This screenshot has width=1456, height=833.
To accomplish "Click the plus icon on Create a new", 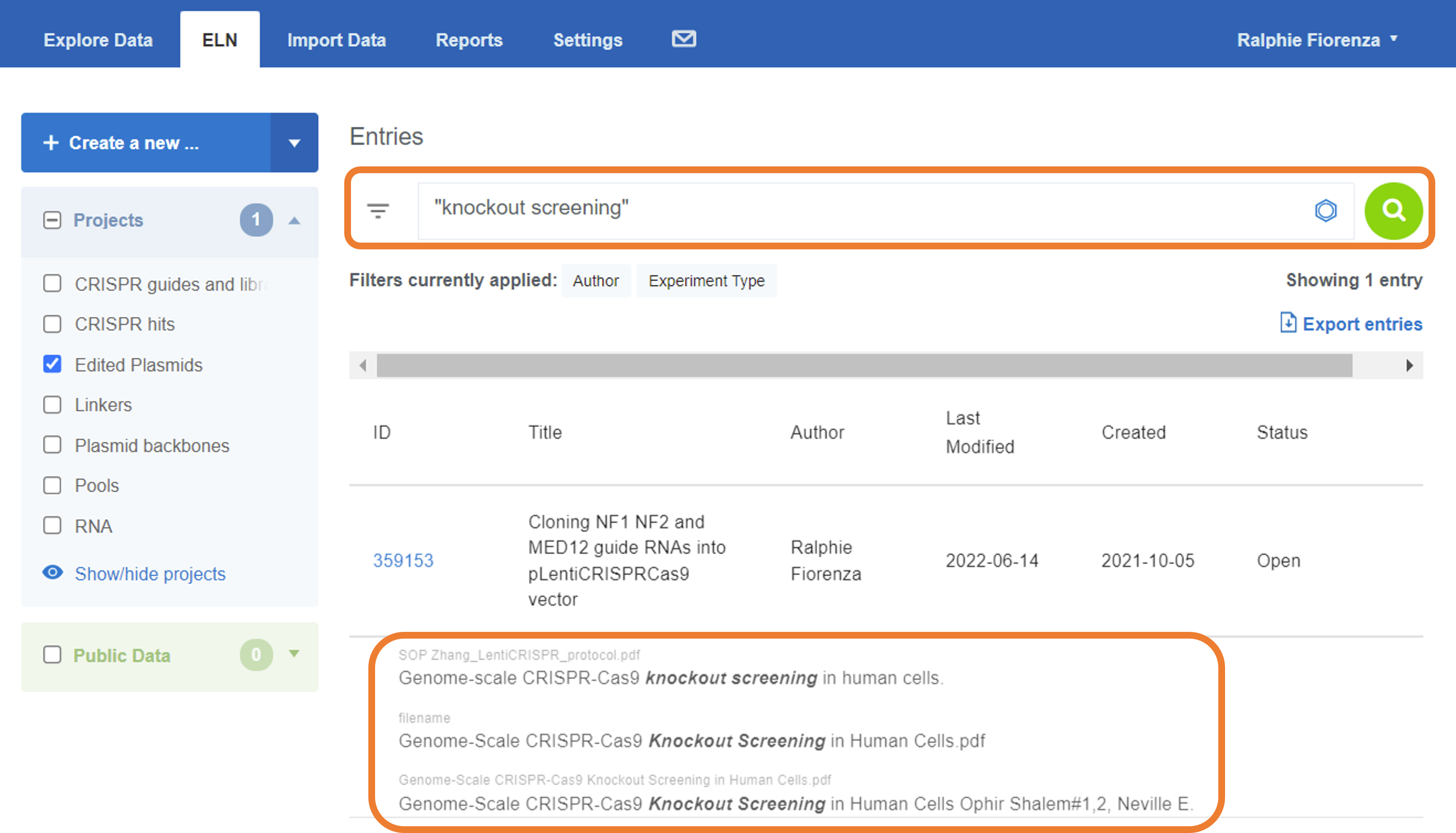I will [x=51, y=142].
